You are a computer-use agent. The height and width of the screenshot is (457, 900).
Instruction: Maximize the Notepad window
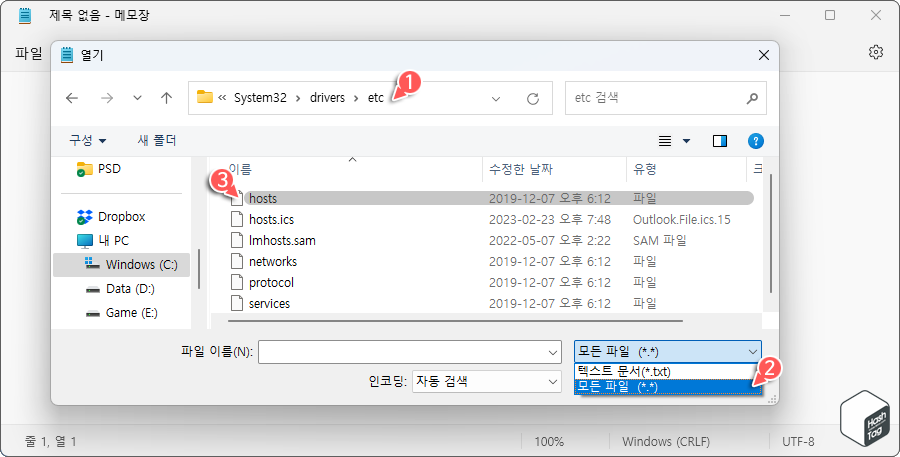coord(830,16)
